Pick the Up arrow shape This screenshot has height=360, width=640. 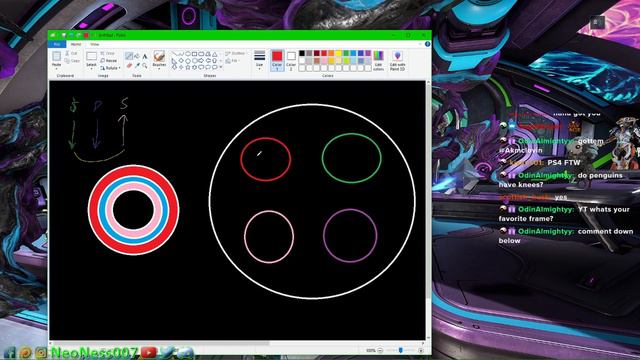(x=214, y=60)
